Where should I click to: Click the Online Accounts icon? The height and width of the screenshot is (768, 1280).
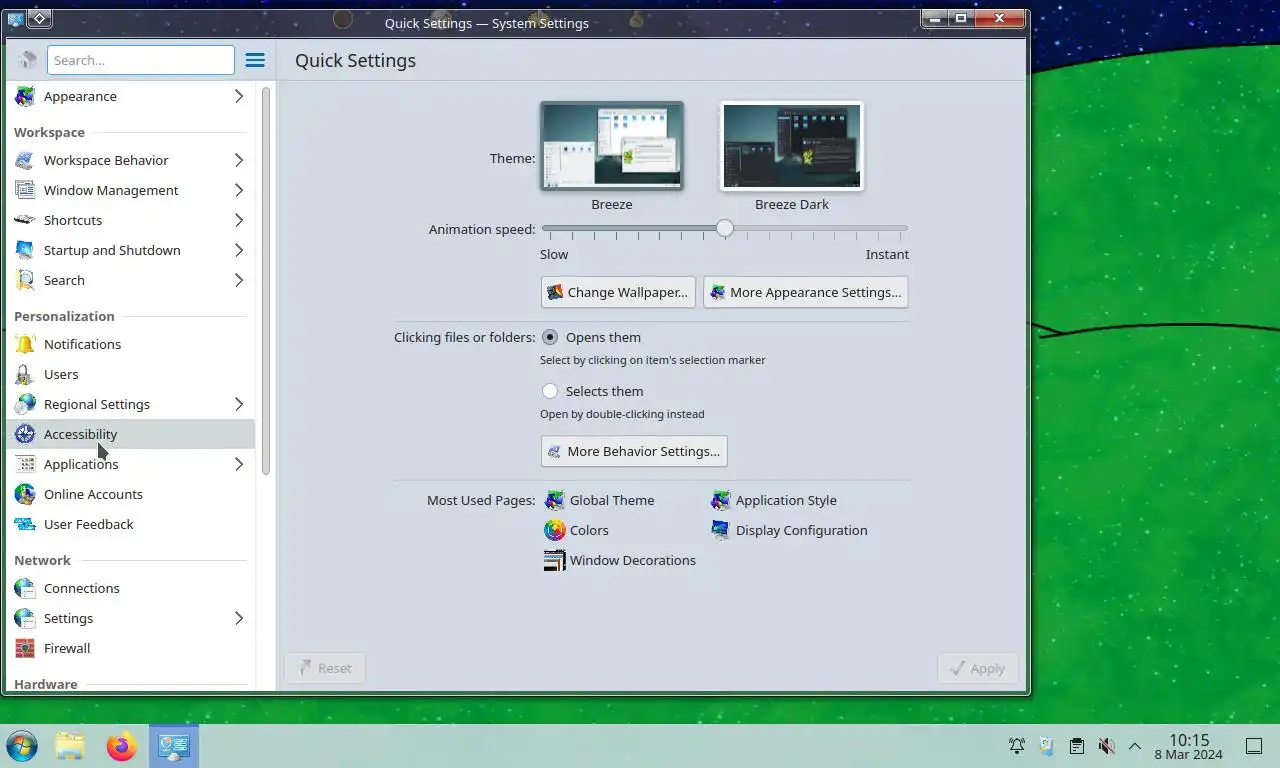[x=25, y=494]
